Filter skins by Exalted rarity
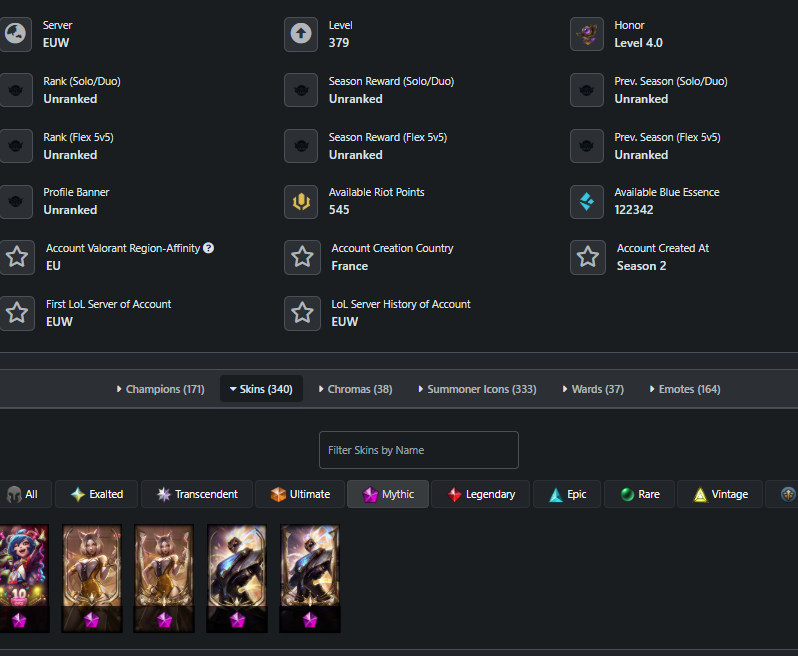 tap(97, 494)
